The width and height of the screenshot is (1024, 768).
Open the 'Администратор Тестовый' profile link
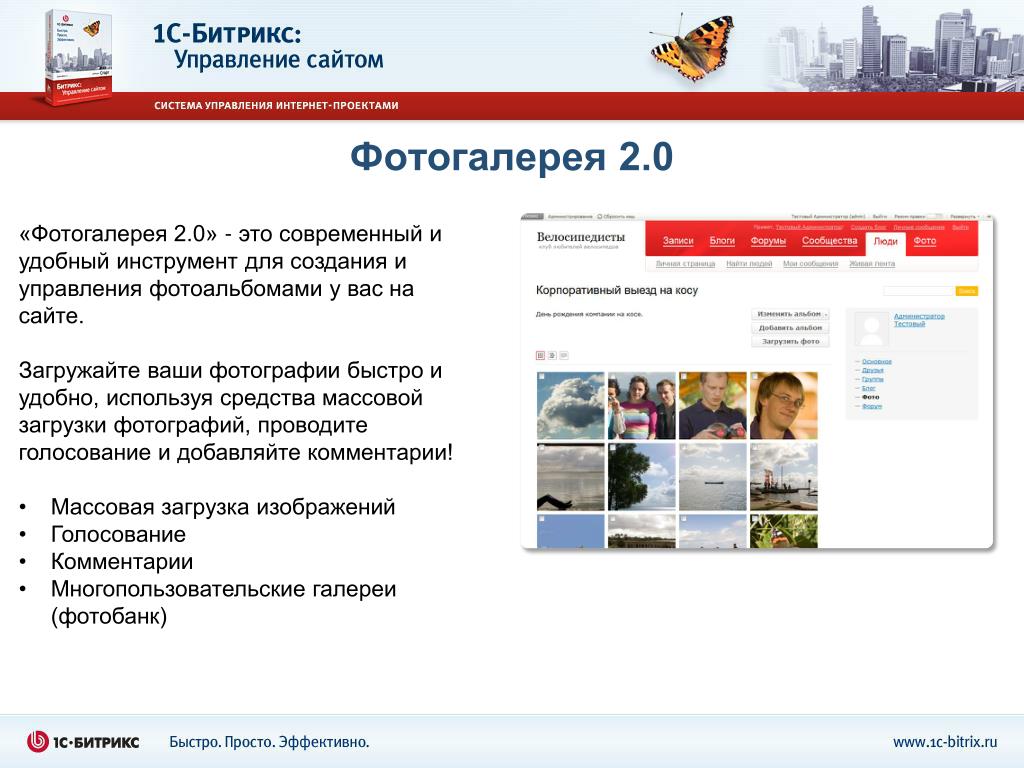(x=919, y=320)
